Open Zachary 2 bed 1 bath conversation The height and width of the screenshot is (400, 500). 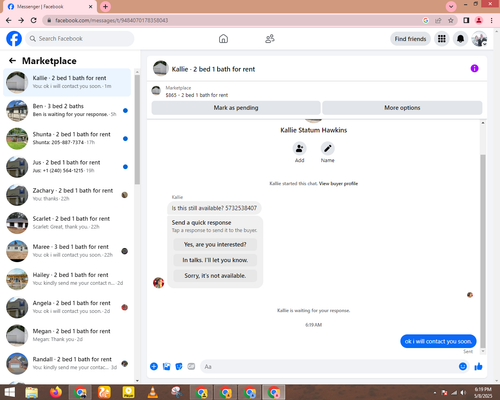67,195
